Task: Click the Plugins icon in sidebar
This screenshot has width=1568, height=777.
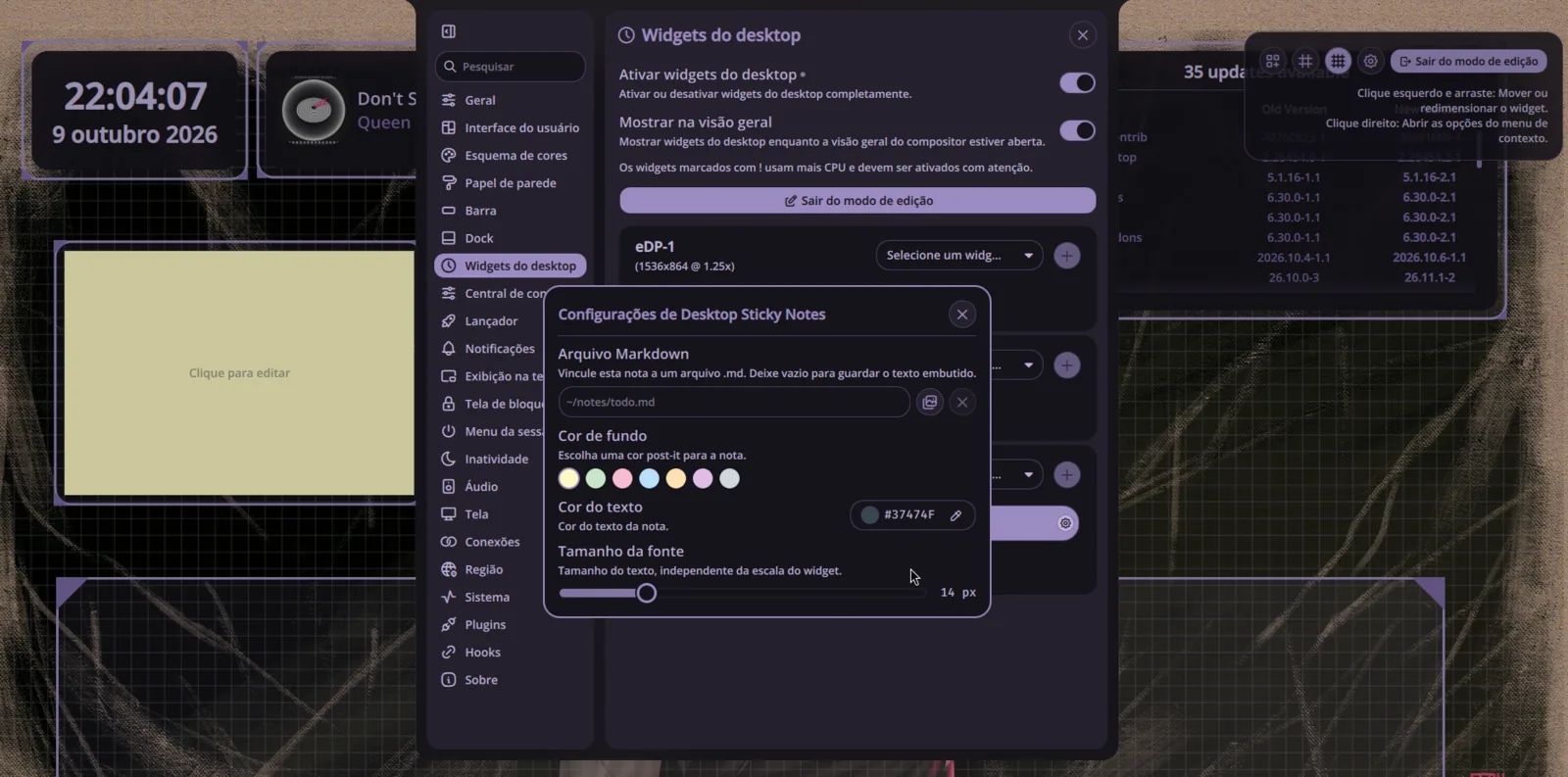Action: pyautogui.click(x=449, y=624)
